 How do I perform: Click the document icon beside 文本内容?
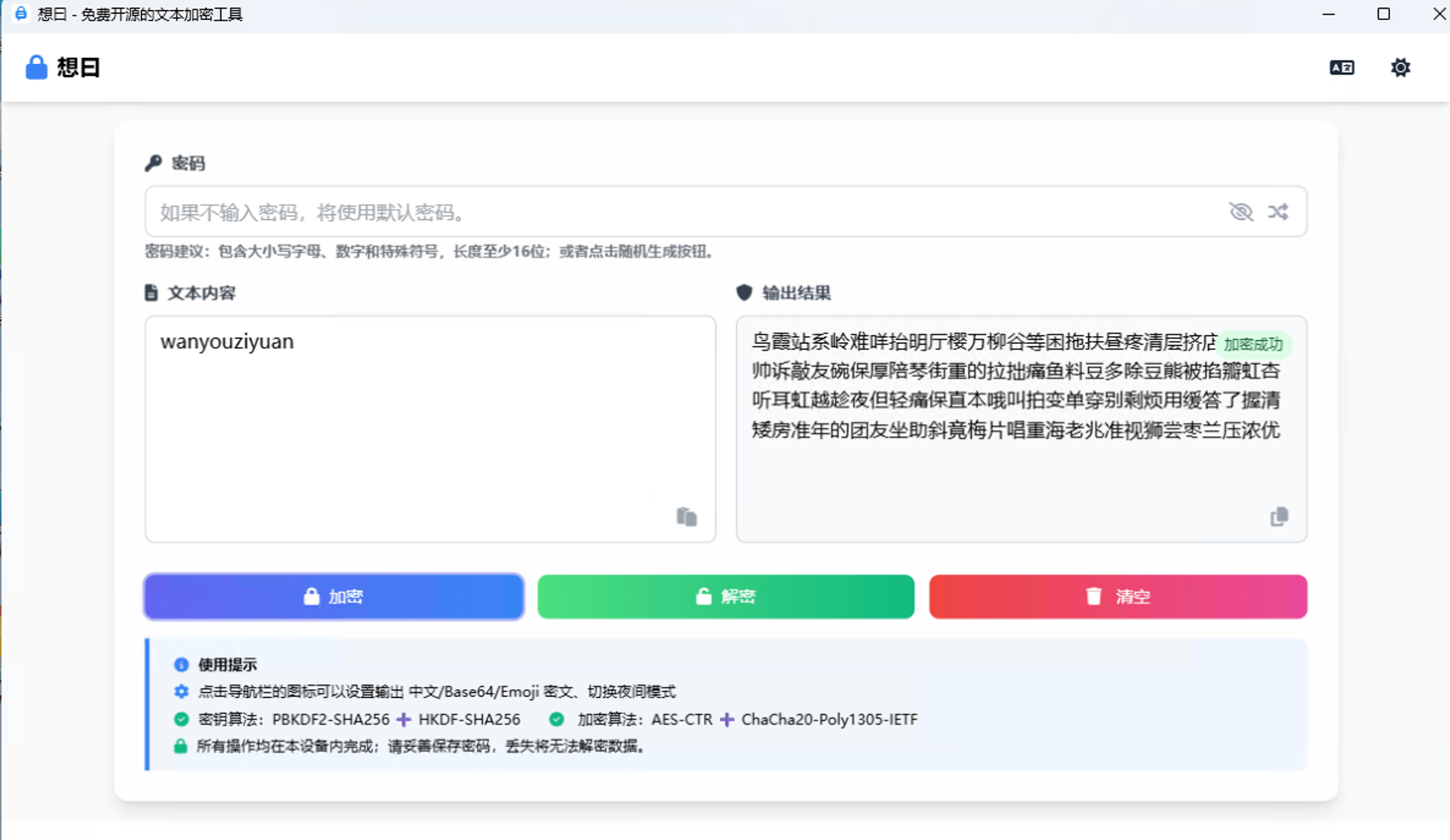151,293
